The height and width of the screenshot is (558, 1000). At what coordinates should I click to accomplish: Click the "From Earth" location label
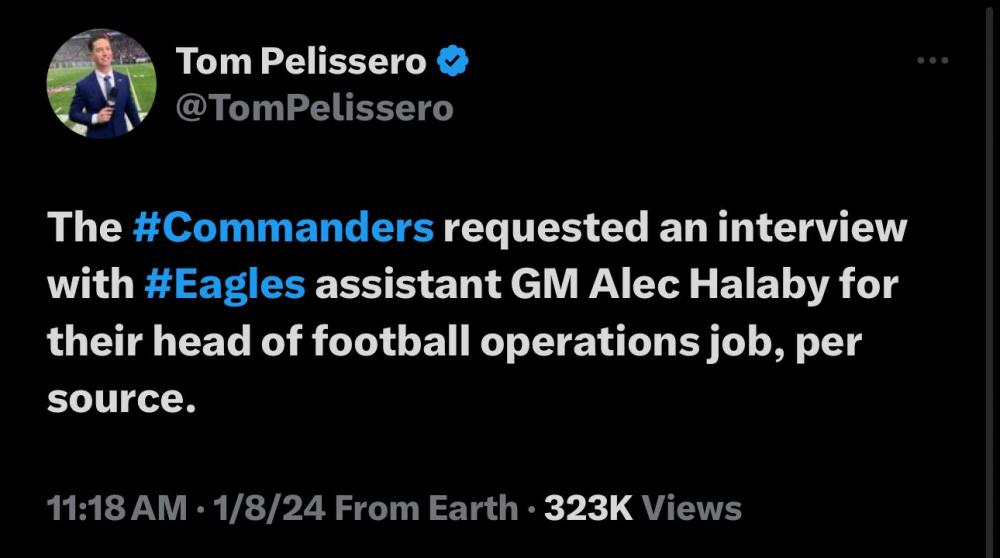coord(427,508)
